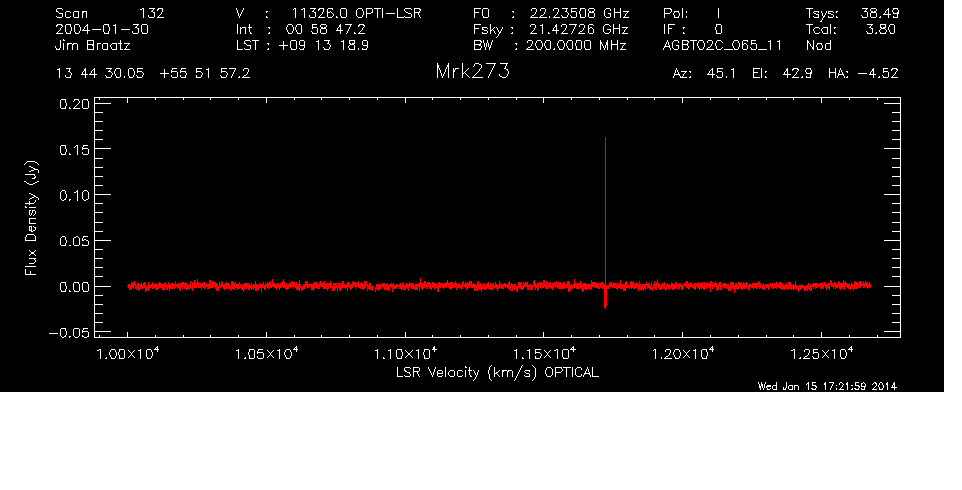
Task: Select x-axis tick label 1.20×10⁴
Action: tap(682, 354)
